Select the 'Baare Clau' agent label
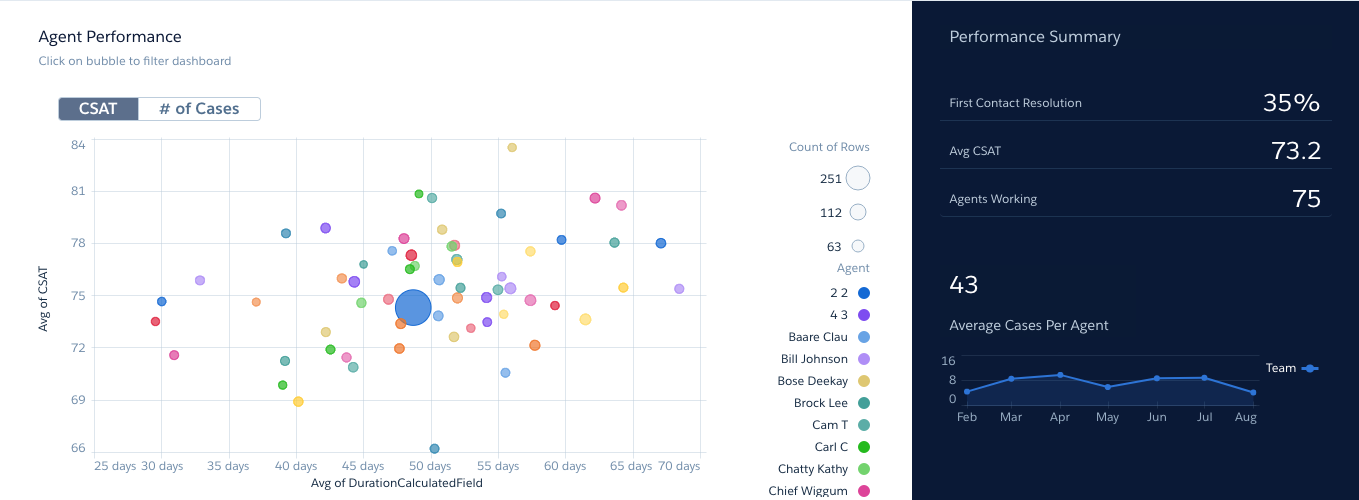This screenshot has width=1359, height=500. (818, 337)
